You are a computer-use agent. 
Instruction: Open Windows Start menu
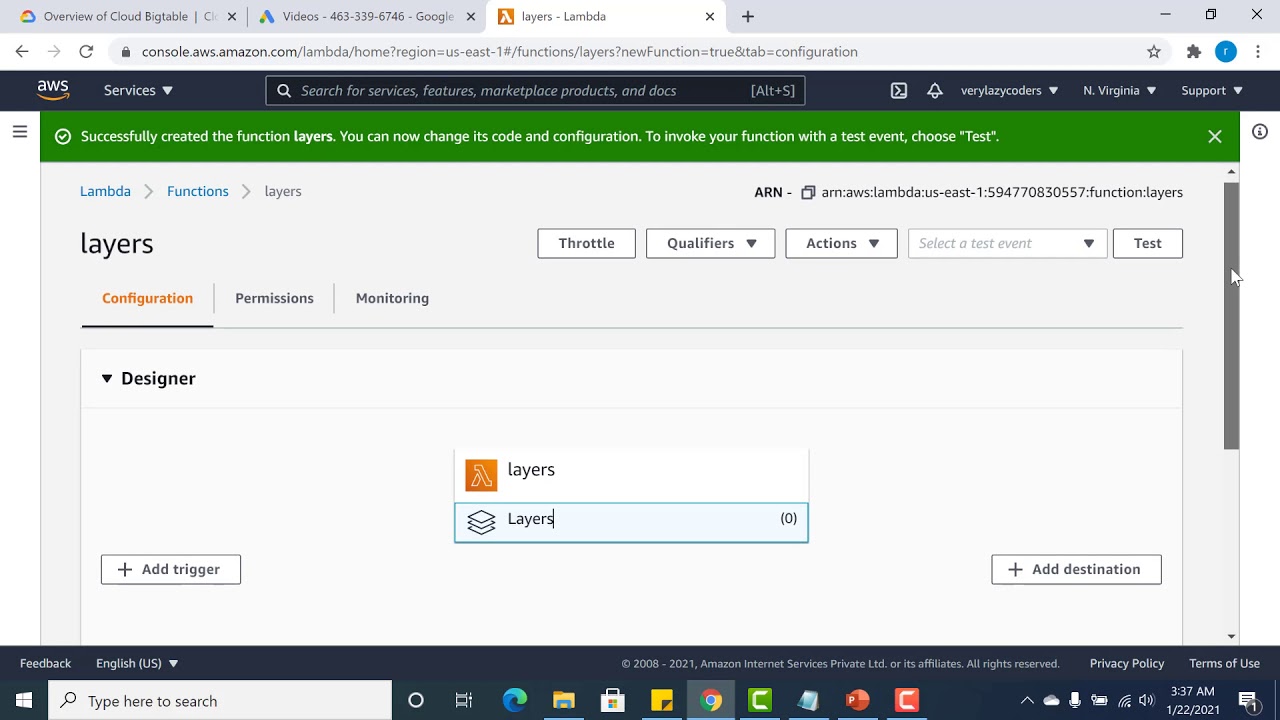(24, 700)
